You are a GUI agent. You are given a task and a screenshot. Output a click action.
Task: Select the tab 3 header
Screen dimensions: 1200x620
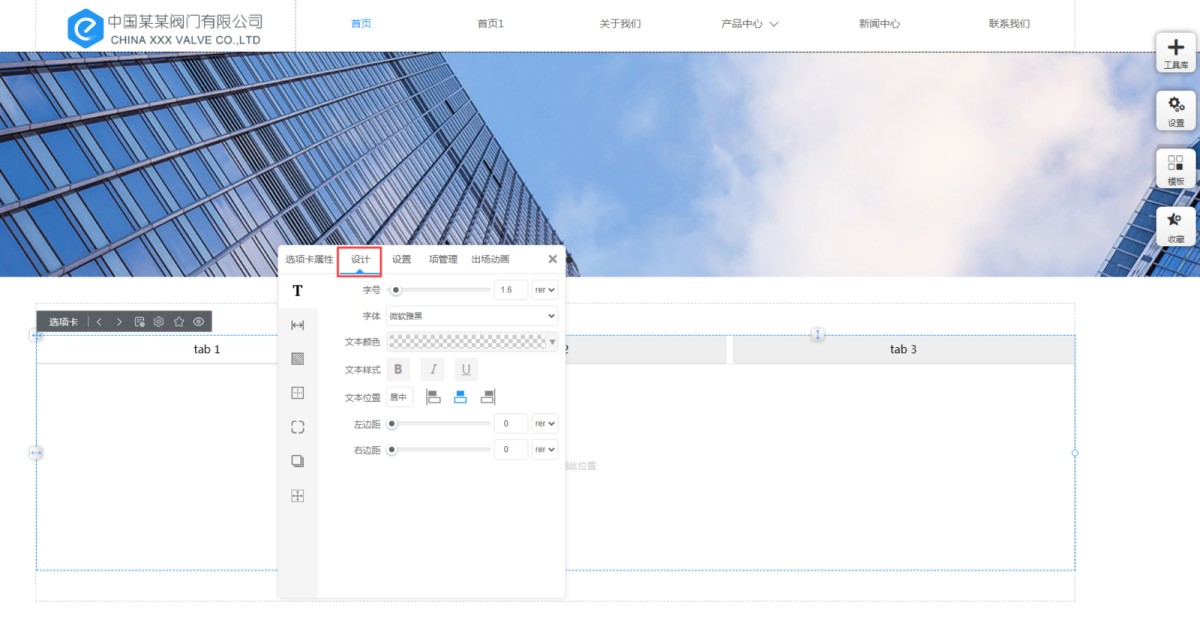point(903,350)
